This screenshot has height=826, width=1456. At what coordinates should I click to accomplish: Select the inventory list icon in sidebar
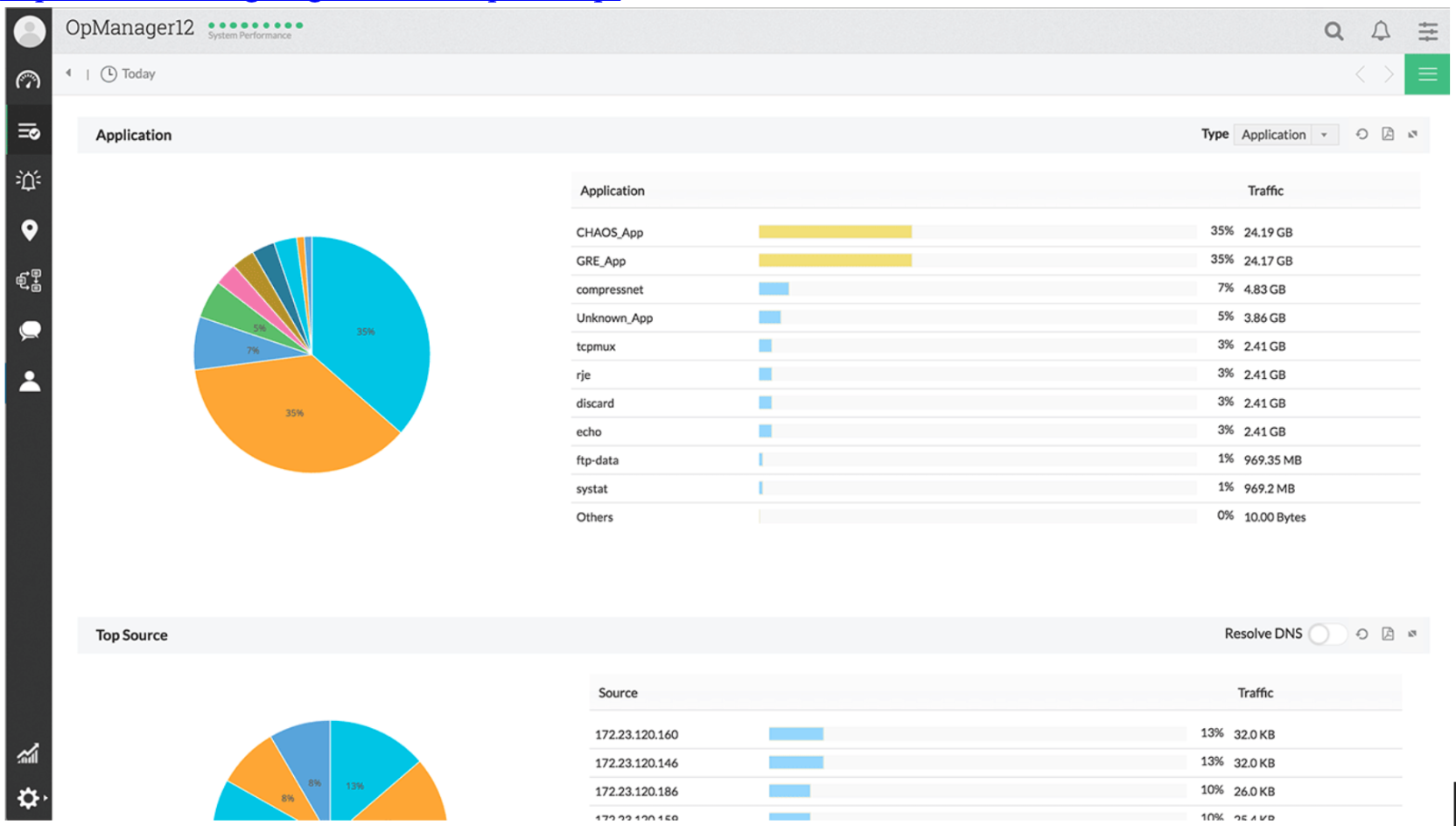click(x=28, y=129)
